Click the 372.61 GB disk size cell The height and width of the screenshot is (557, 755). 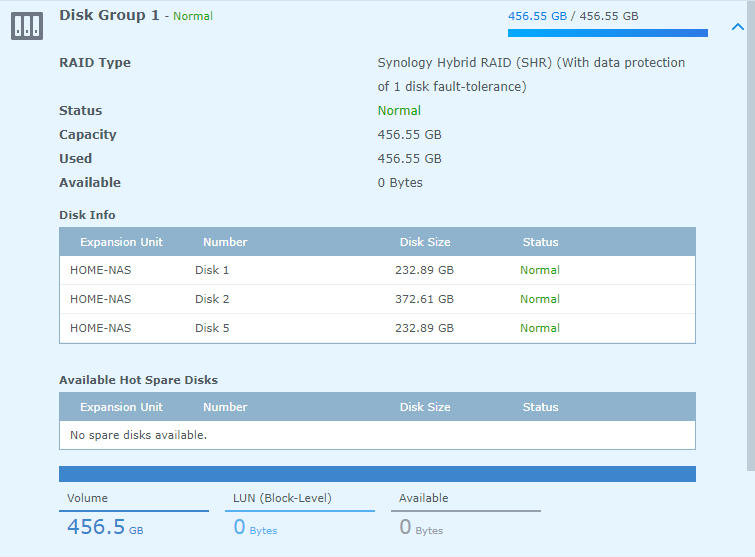tap(425, 299)
